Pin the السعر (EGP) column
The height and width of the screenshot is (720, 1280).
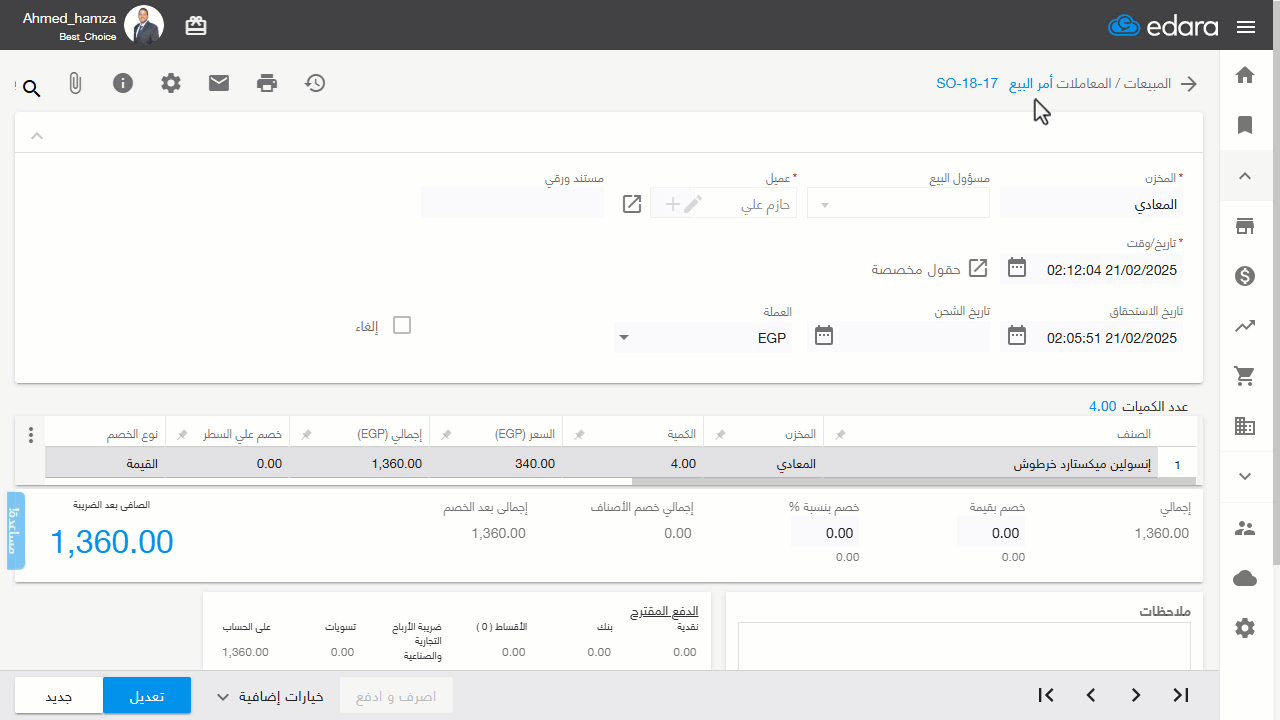pyautogui.click(x=448, y=435)
